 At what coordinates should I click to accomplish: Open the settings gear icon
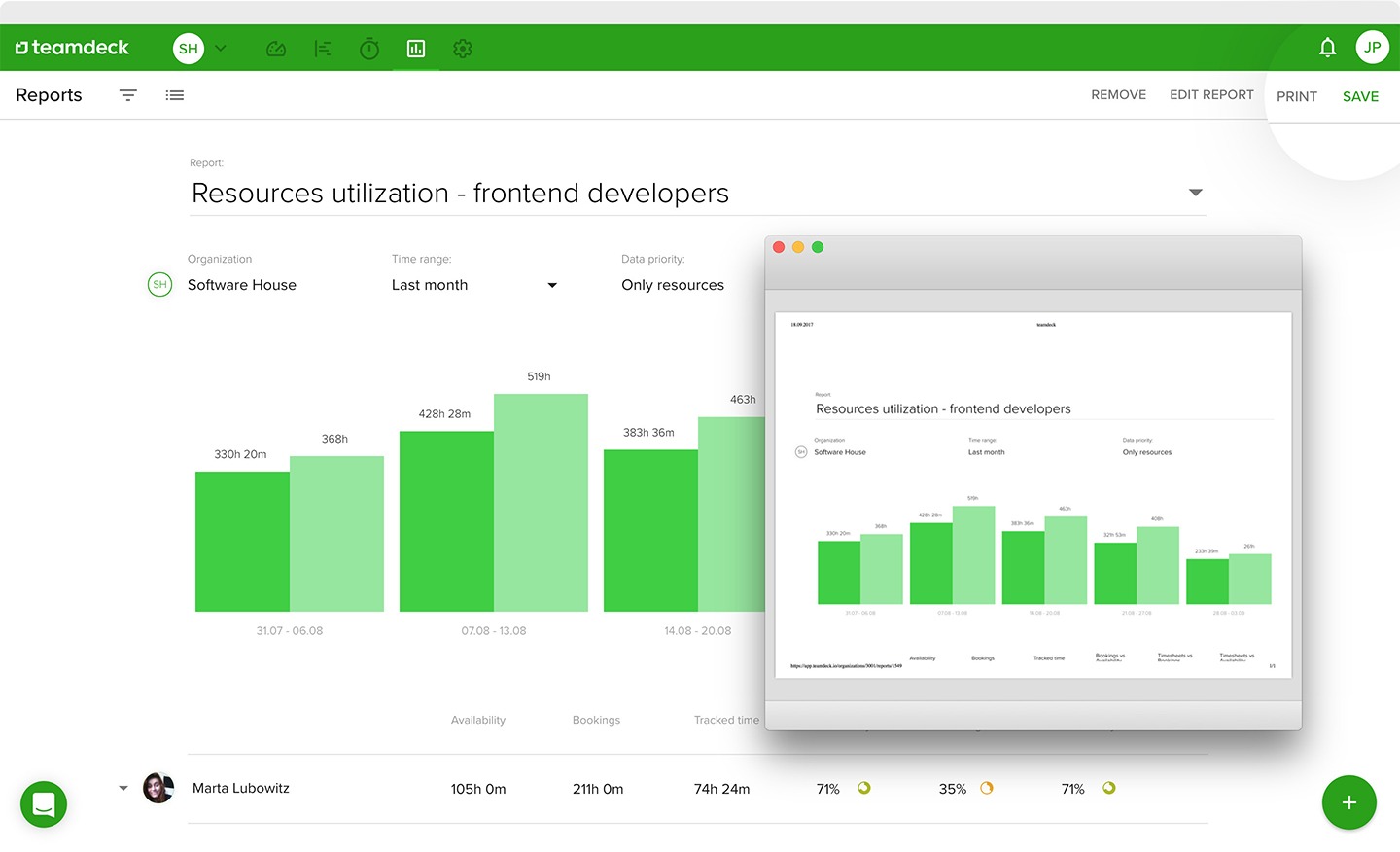463,48
